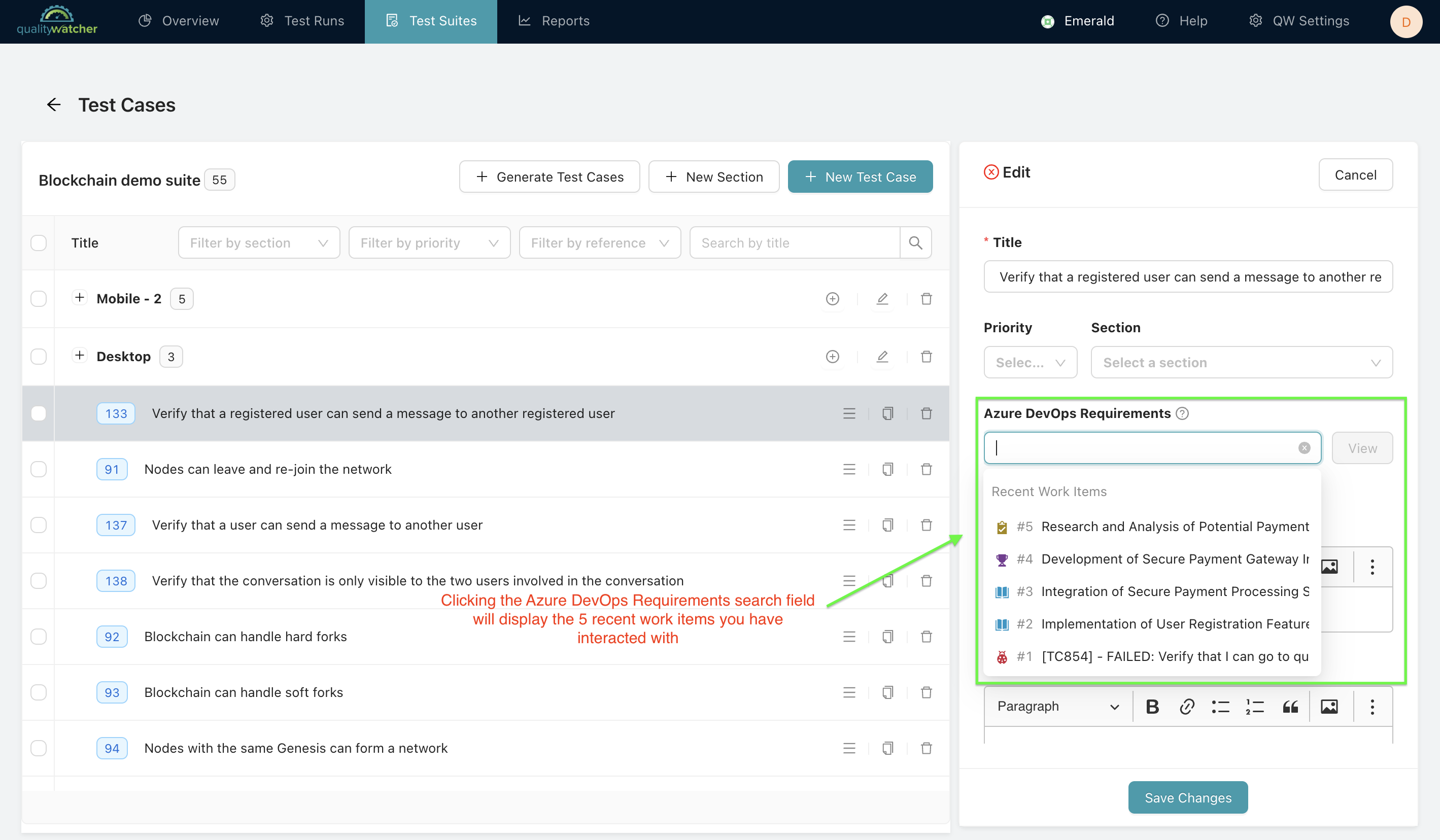
Task: Duplicate test case 93
Action: [x=887, y=692]
